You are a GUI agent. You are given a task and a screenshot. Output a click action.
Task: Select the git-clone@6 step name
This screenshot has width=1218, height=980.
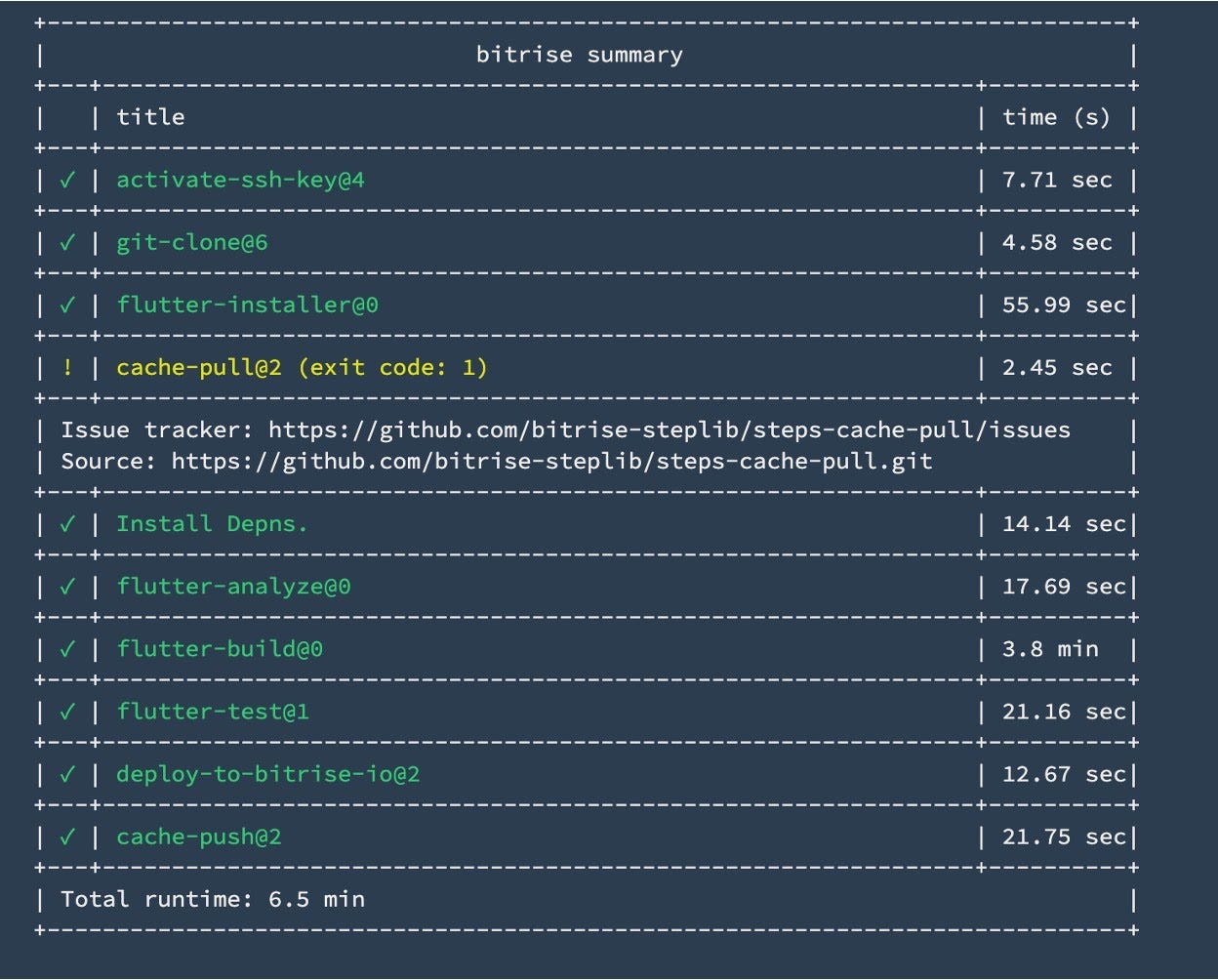tap(191, 243)
